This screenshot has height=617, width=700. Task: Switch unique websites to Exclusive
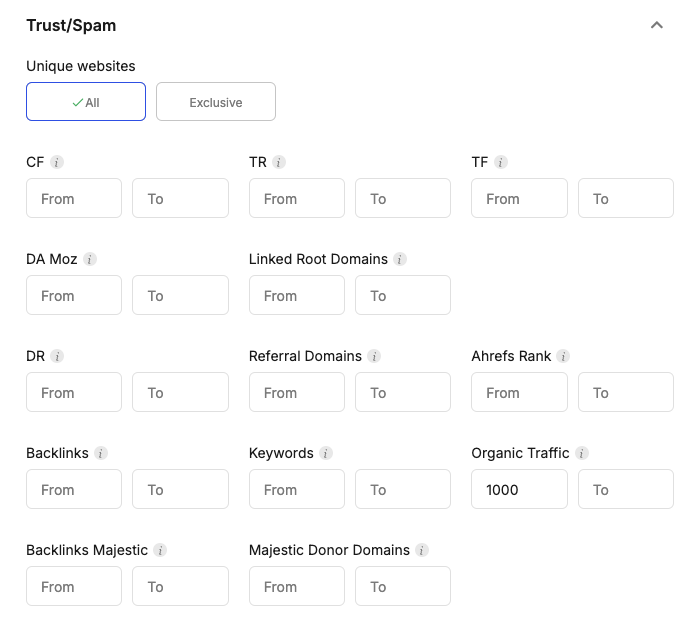click(x=216, y=102)
